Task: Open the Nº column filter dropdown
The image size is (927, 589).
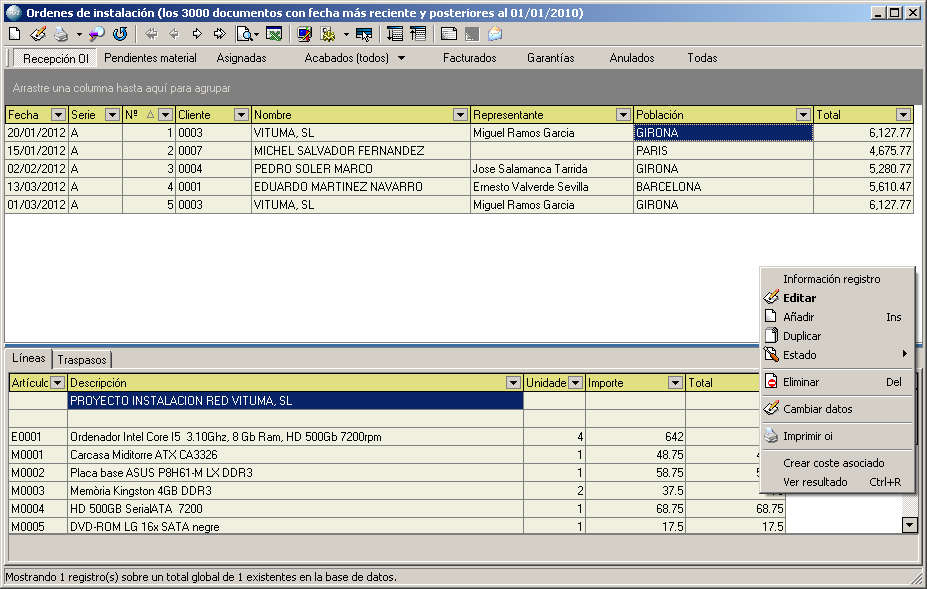Action: [166, 115]
